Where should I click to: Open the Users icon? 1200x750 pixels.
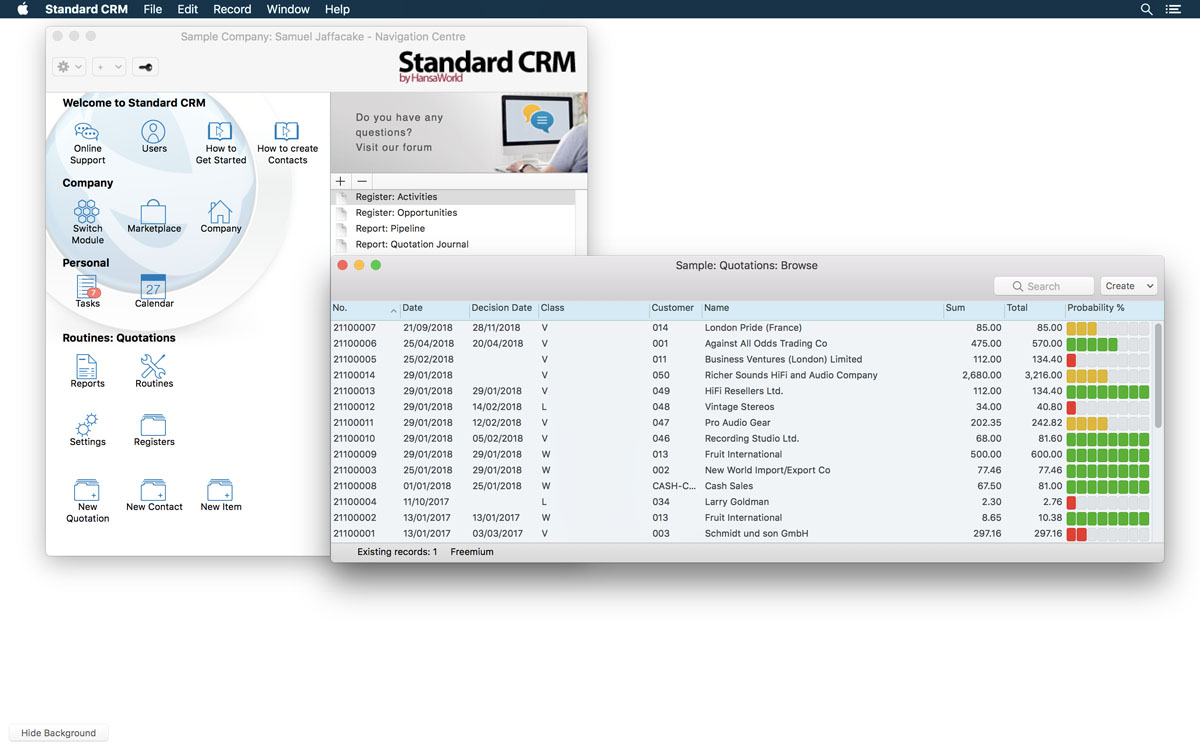[153, 132]
